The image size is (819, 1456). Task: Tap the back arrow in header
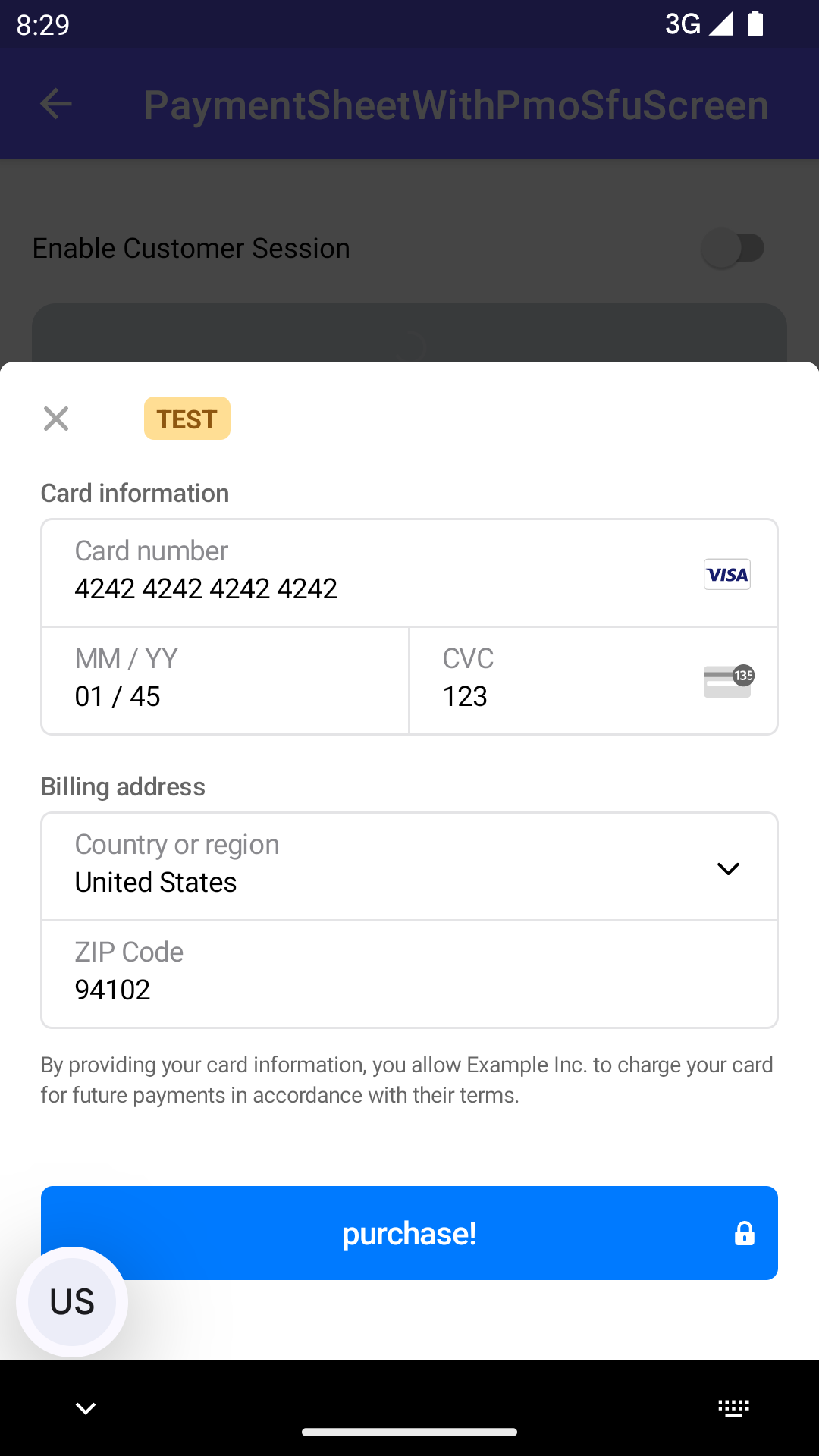(x=56, y=104)
